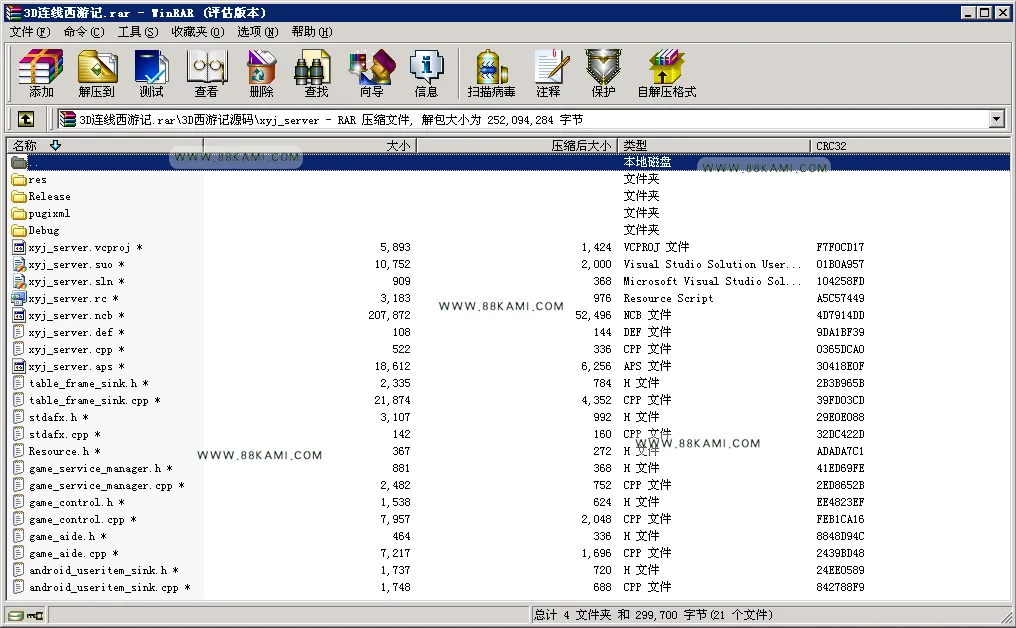
Task: Open the File (文件) menu
Action: pos(30,32)
